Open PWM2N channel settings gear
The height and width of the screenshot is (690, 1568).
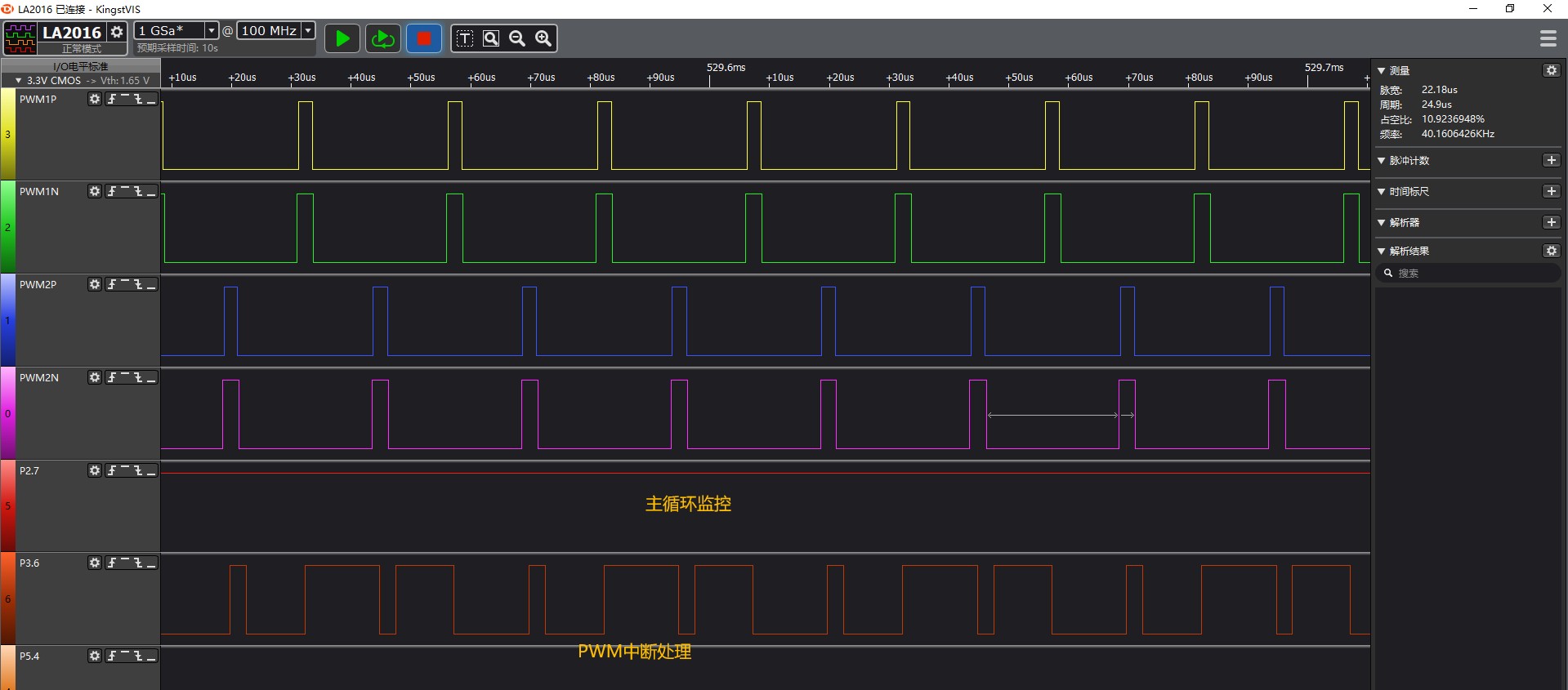pyautogui.click(x=95, y=377)
